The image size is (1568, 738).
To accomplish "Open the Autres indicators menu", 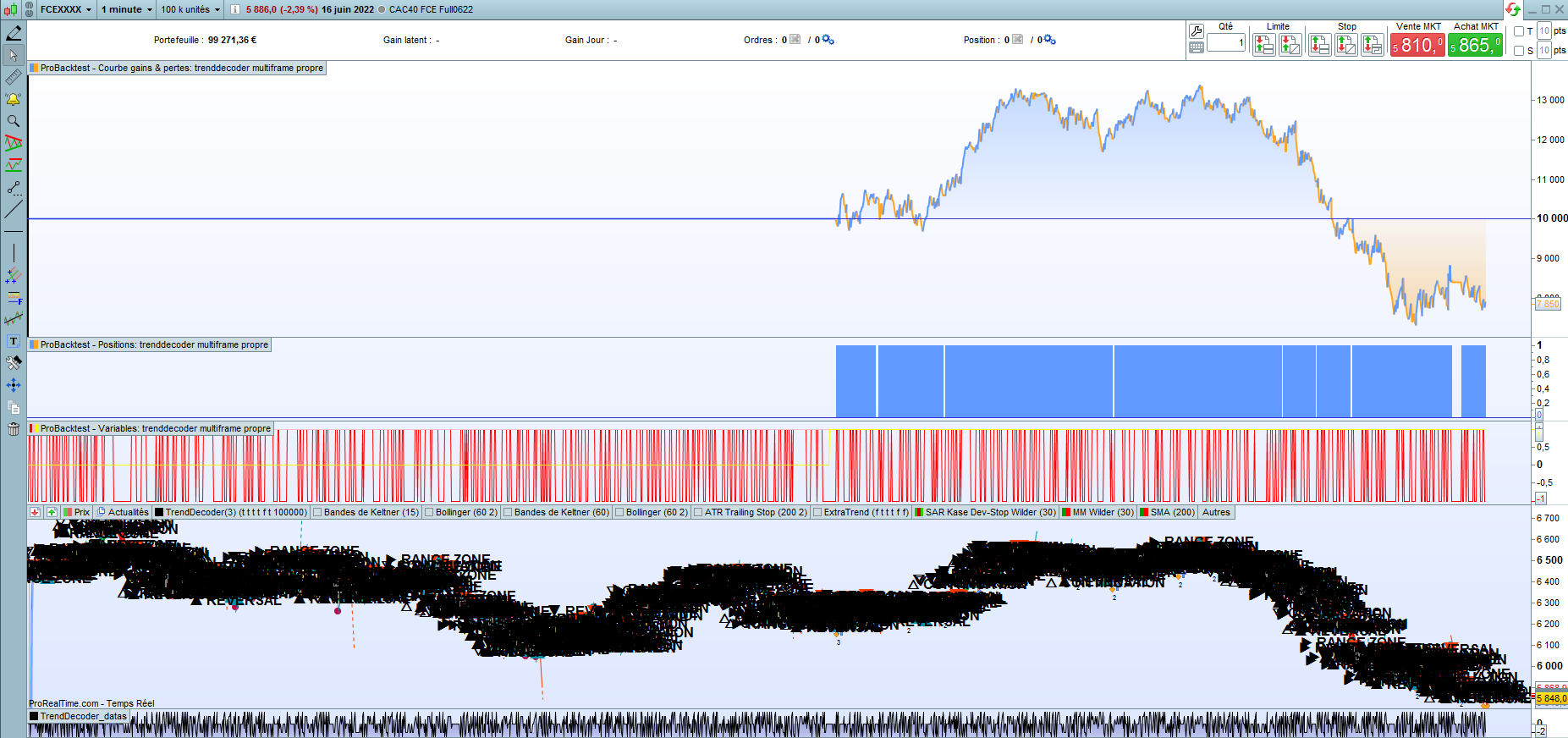I will [1216, 512].
